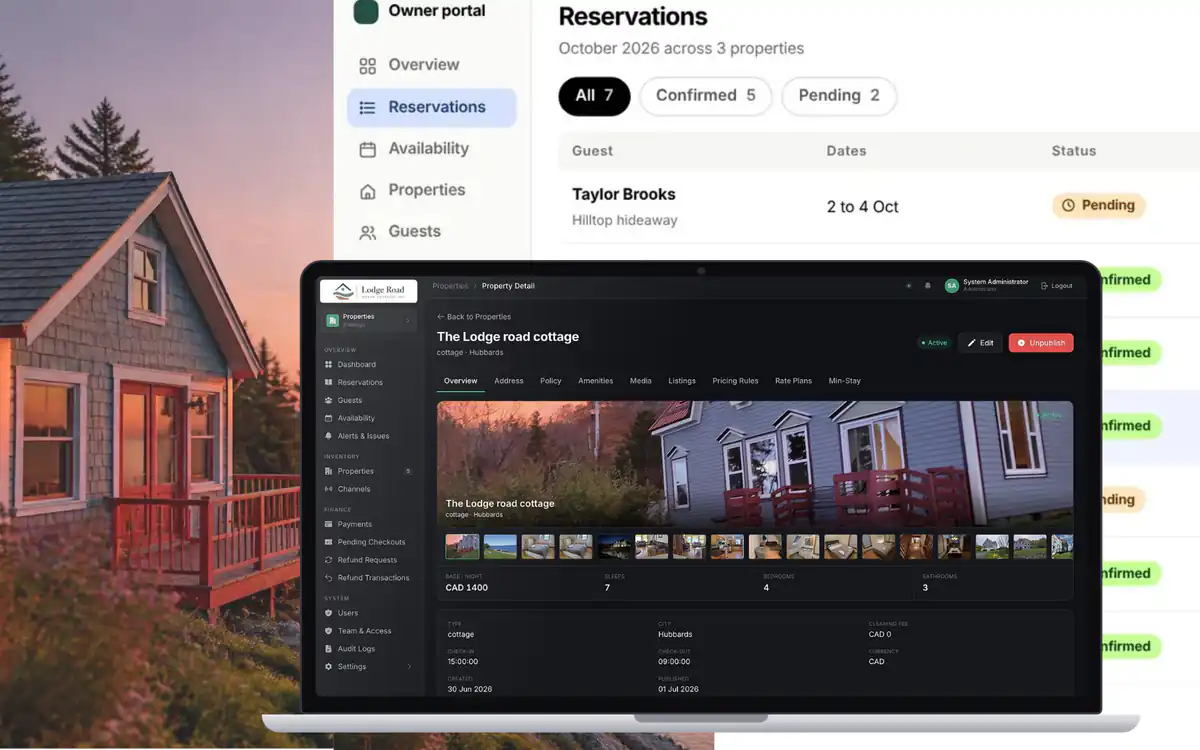Click the Dates column header

pyautogui.click(x=846, y=151)
